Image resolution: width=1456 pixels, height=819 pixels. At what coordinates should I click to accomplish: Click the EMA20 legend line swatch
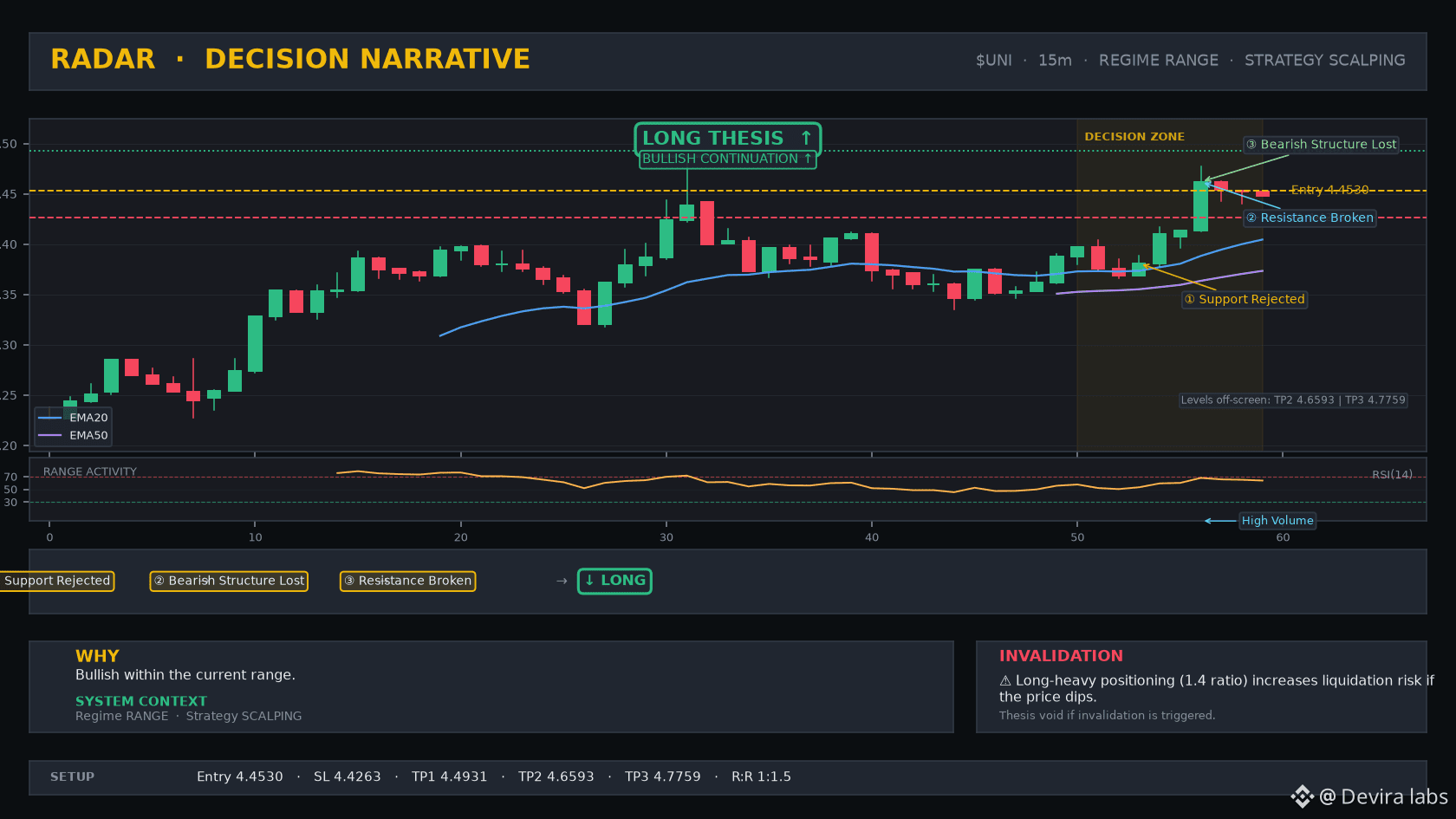click(50, 418)
